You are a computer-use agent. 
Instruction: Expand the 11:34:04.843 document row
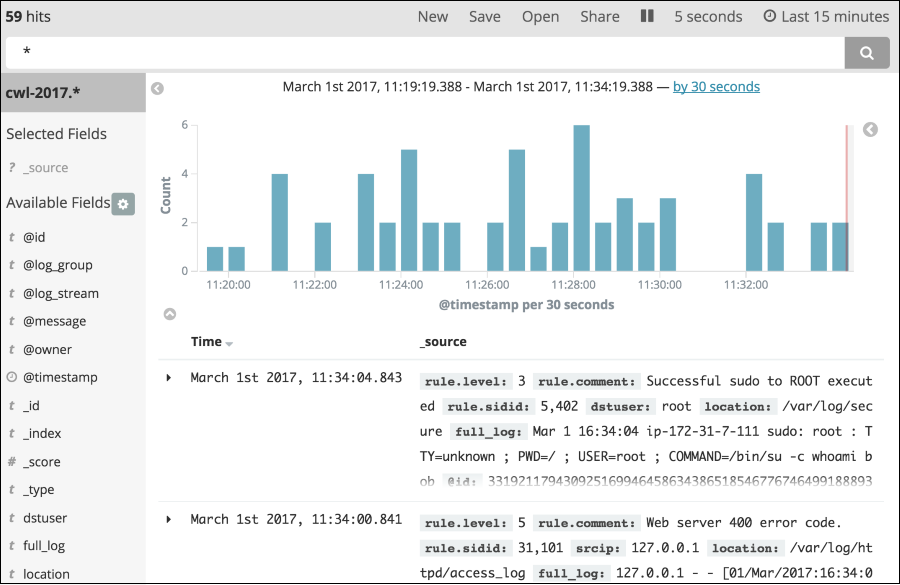pos(169,378)
